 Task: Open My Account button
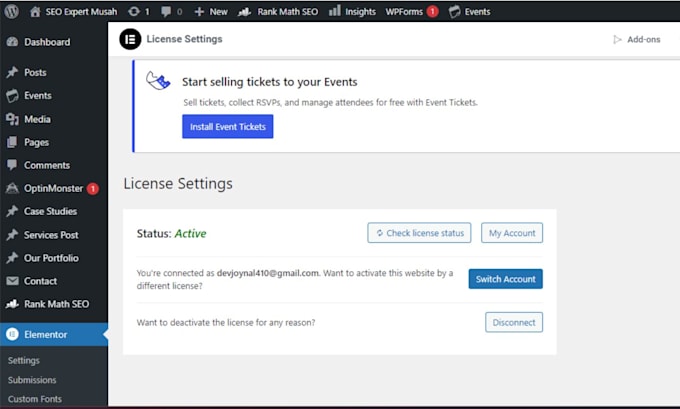coord(512,233)
